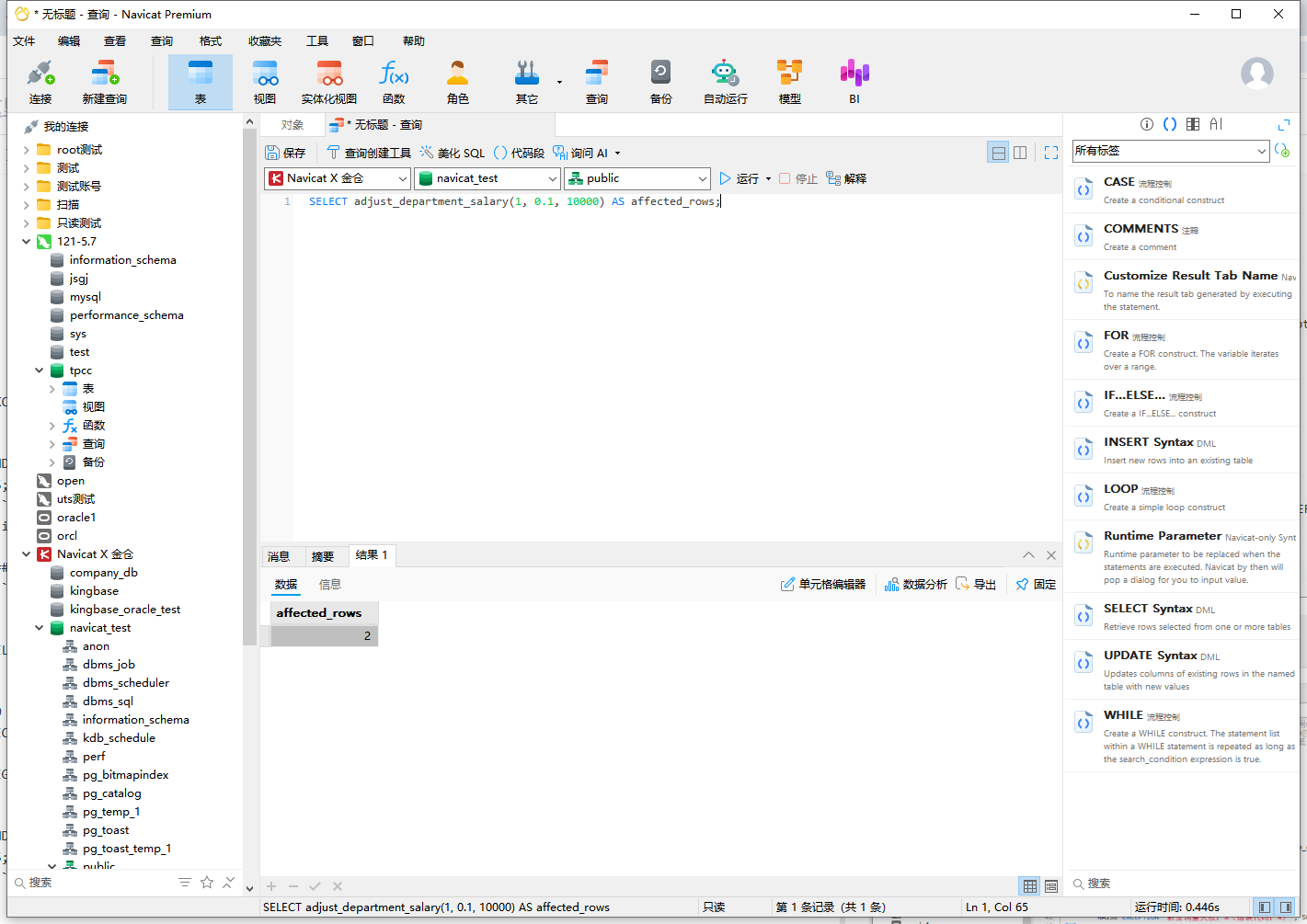Open the 查询创建工具 query builder
1307x924 pixels.
(369, 153)
